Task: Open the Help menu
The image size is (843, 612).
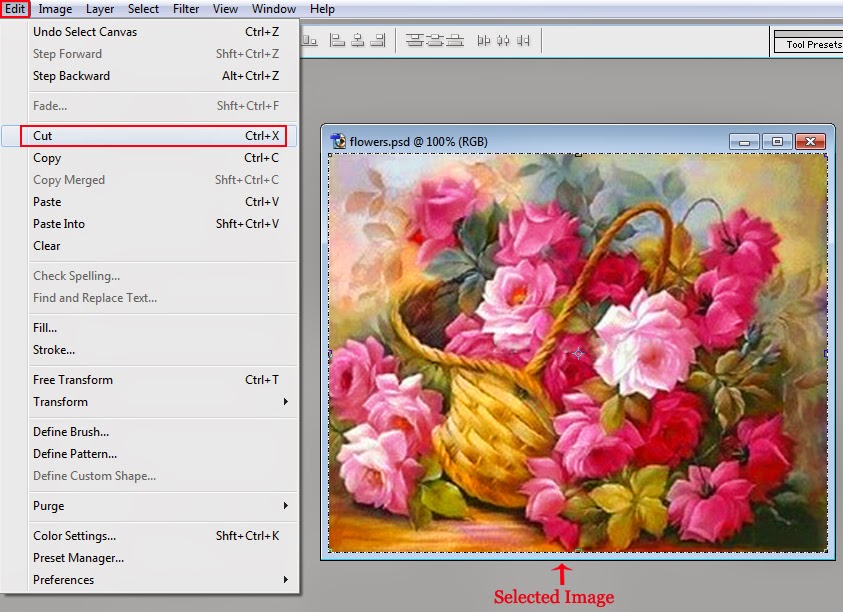Action: (x=322, y=9)
